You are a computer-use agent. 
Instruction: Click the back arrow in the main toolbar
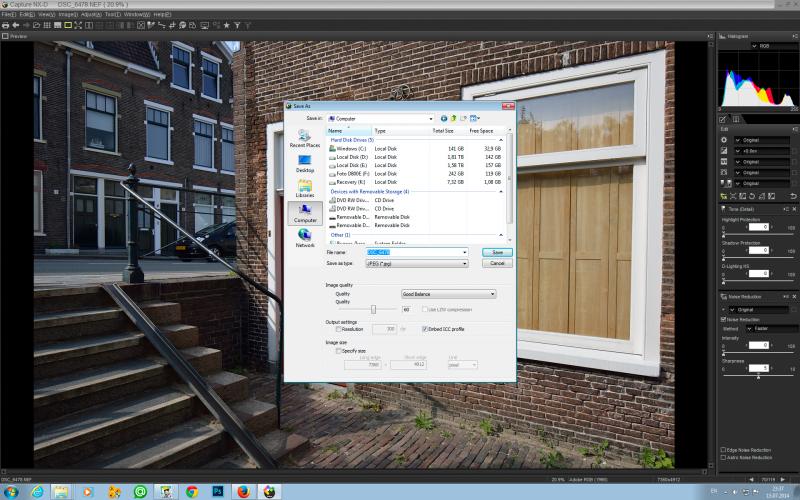(16, 25)
